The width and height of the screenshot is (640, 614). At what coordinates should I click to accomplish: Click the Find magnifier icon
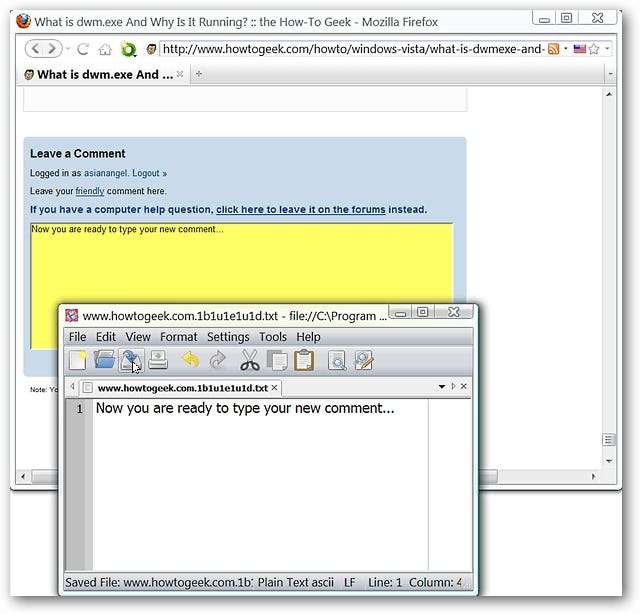click(337, 360)
